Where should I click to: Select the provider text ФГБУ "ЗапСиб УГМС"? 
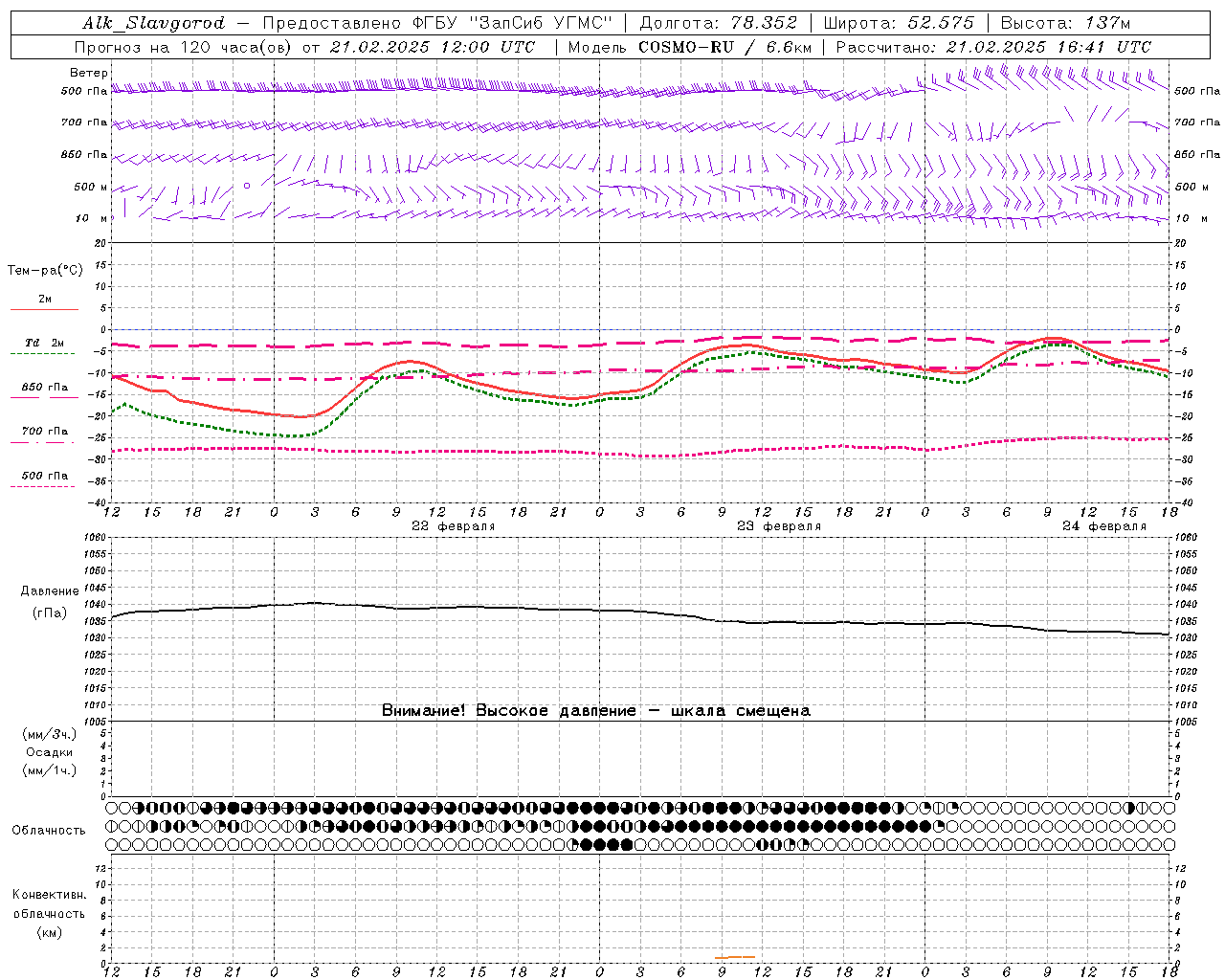click(513, 23)
